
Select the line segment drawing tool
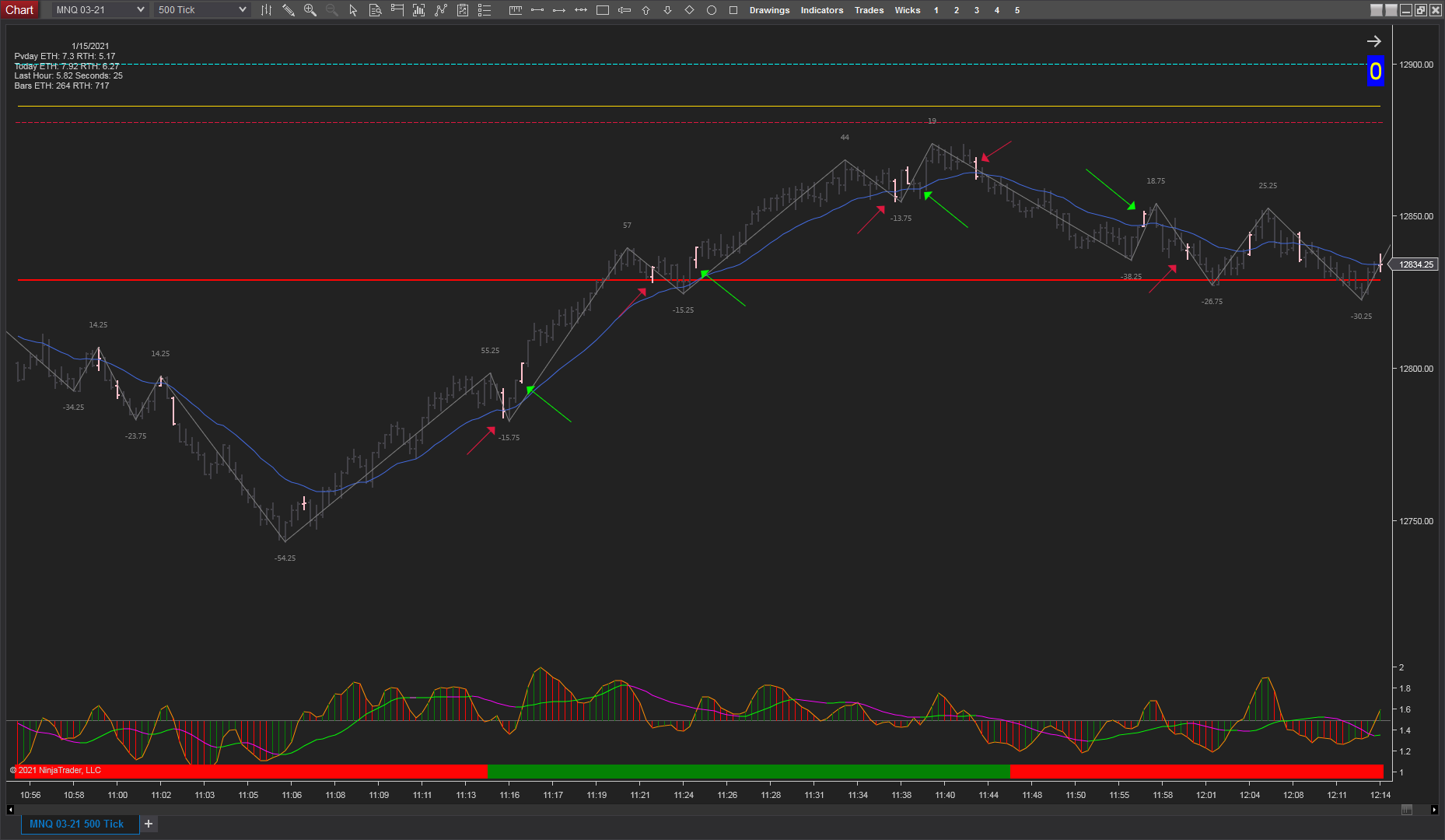pyautogui.click(x=537, y=10)
